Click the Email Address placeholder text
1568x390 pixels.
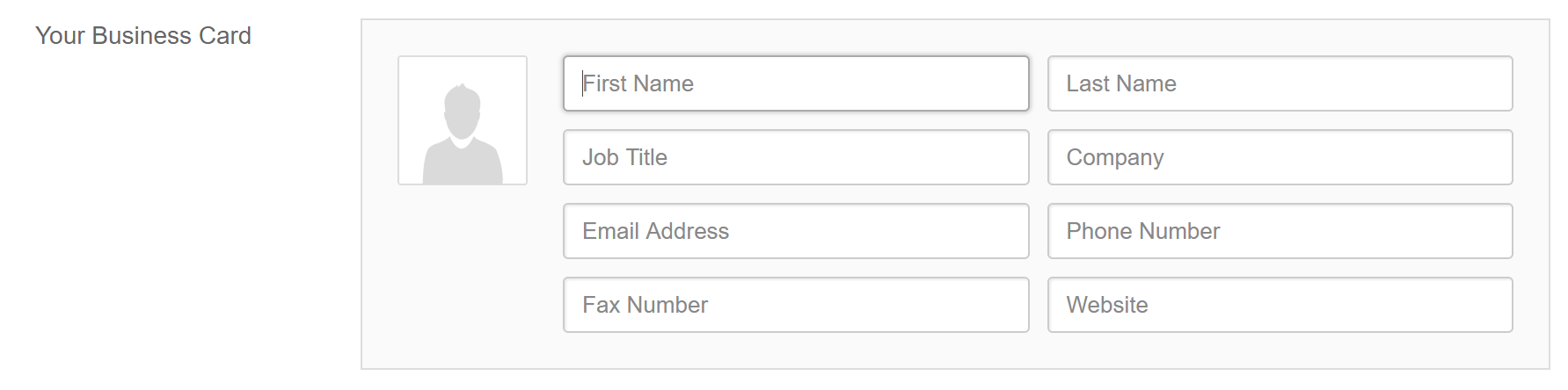pos(656,231)
